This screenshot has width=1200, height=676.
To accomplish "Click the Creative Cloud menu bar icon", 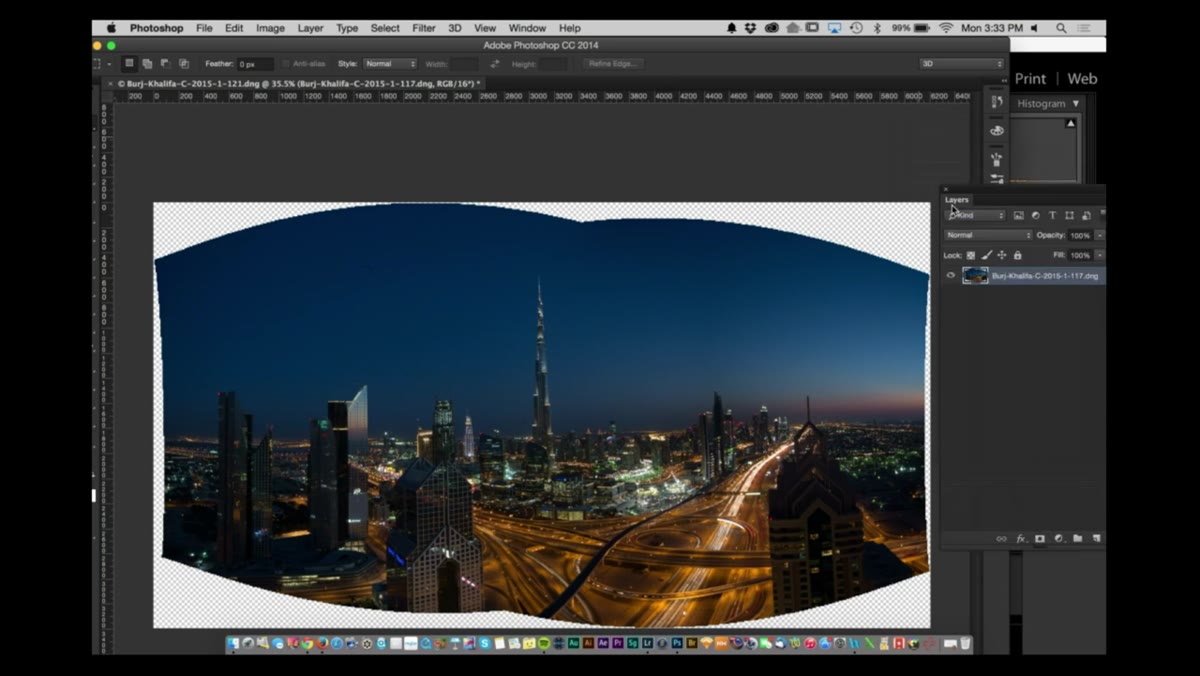I will (x=772, y=28).
